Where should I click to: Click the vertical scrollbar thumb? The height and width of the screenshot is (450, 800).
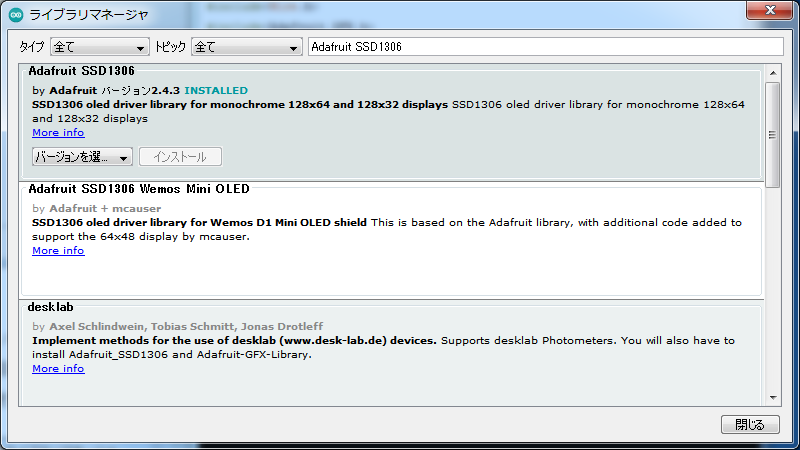(x=773, y=135)
